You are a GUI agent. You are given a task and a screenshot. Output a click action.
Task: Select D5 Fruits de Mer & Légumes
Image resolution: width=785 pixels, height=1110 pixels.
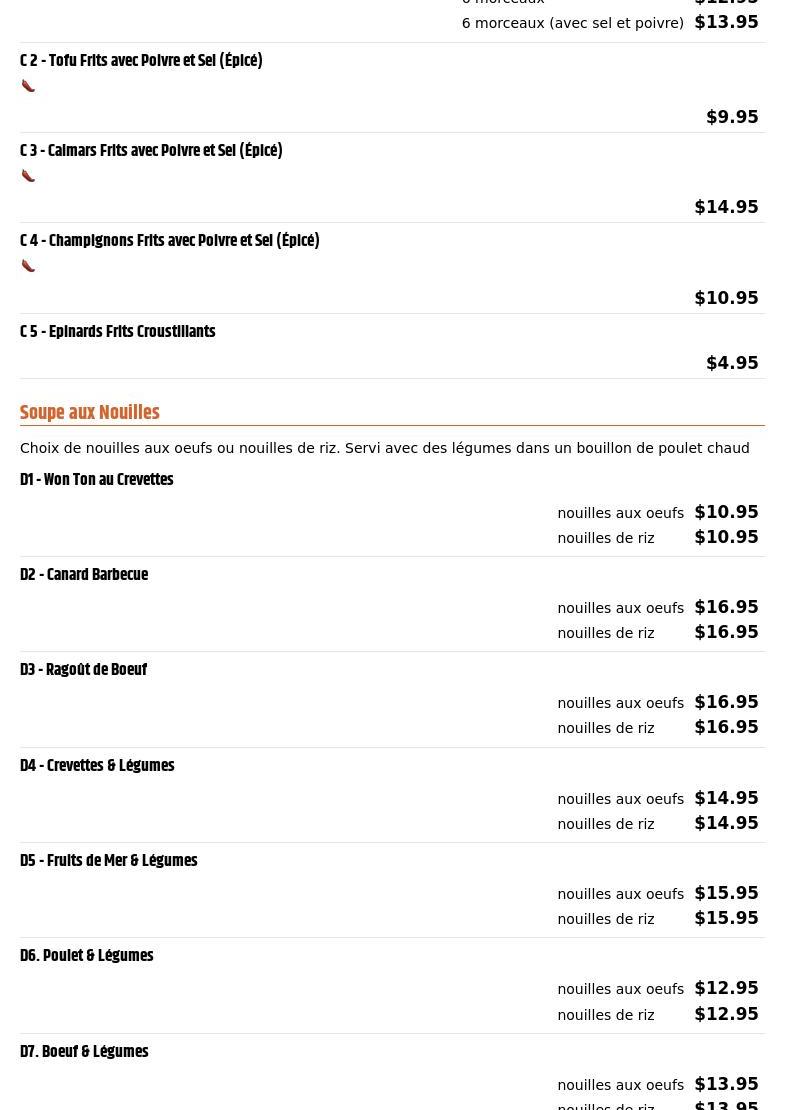click(x=108, y=861)
